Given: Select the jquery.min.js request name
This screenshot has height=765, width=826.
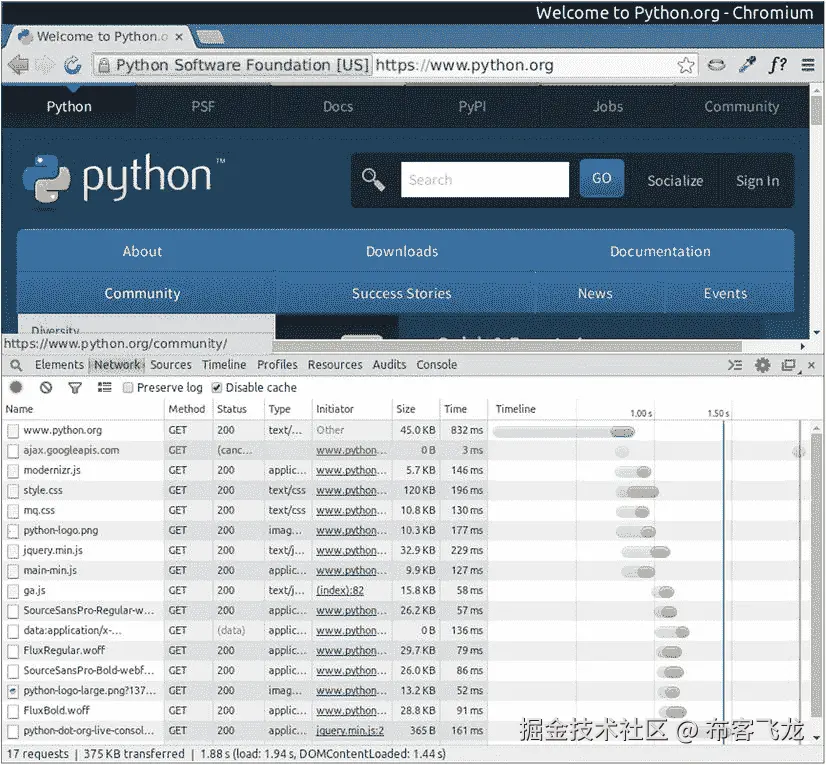Looking at the screenshot, I should pos(53,551).
